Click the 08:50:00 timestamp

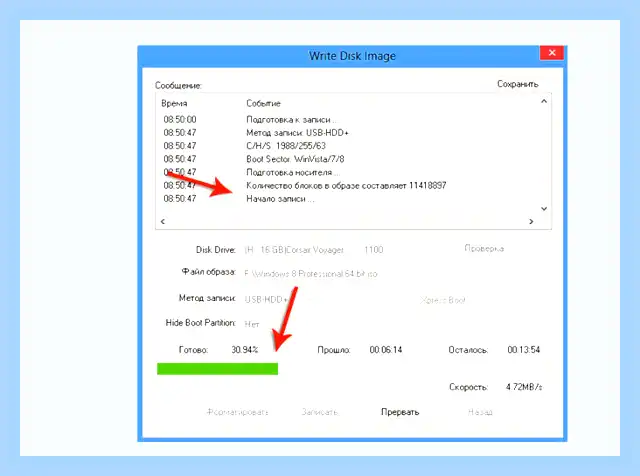pyautogui.click(x=180, y=120)
